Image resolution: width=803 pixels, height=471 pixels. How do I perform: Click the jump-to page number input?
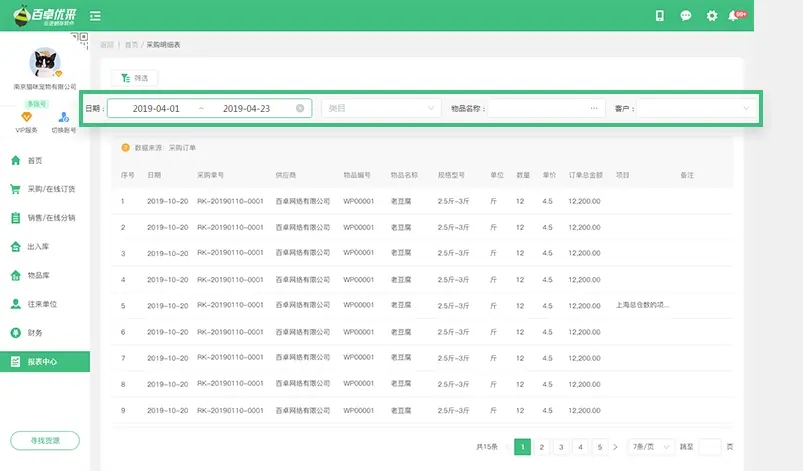coord(710,447)
